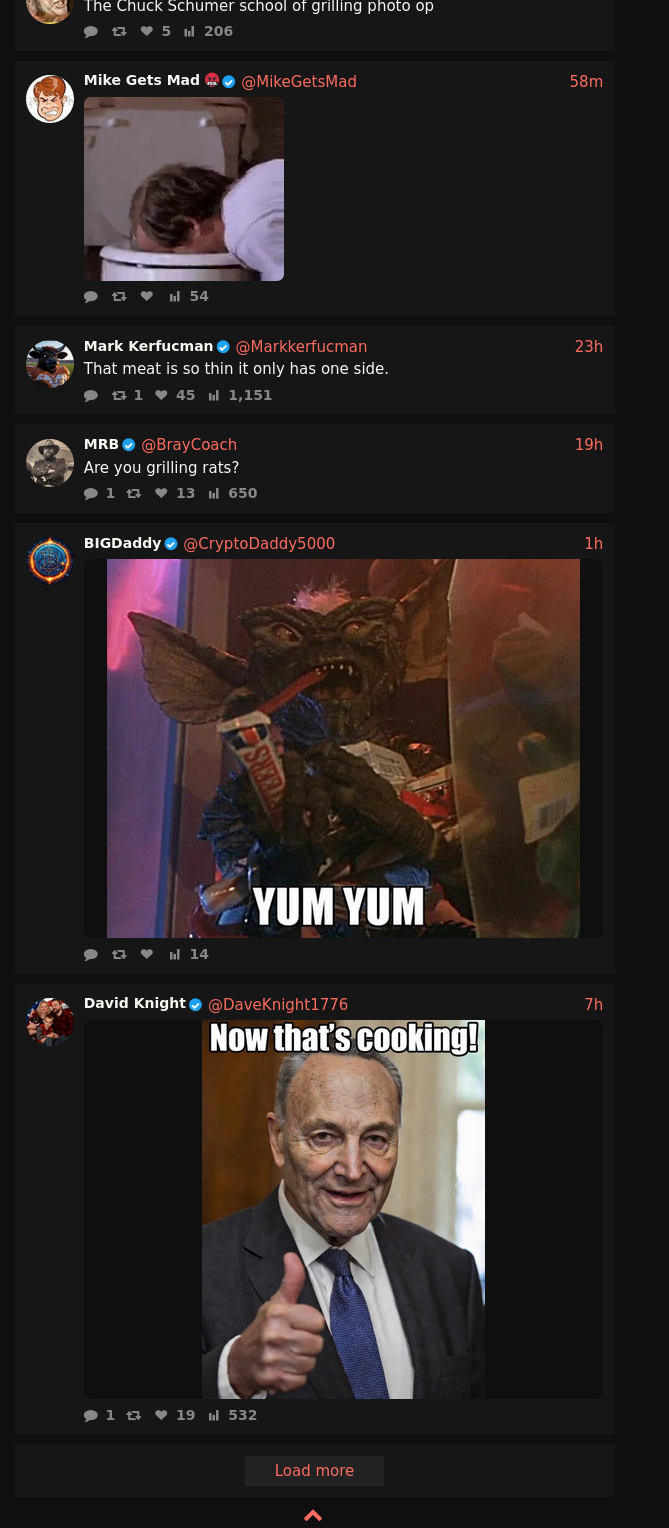This screenshot has width=669, height=1528.
Task: Retweet Mark Kerfucman's post
Action: click(119, 395)
